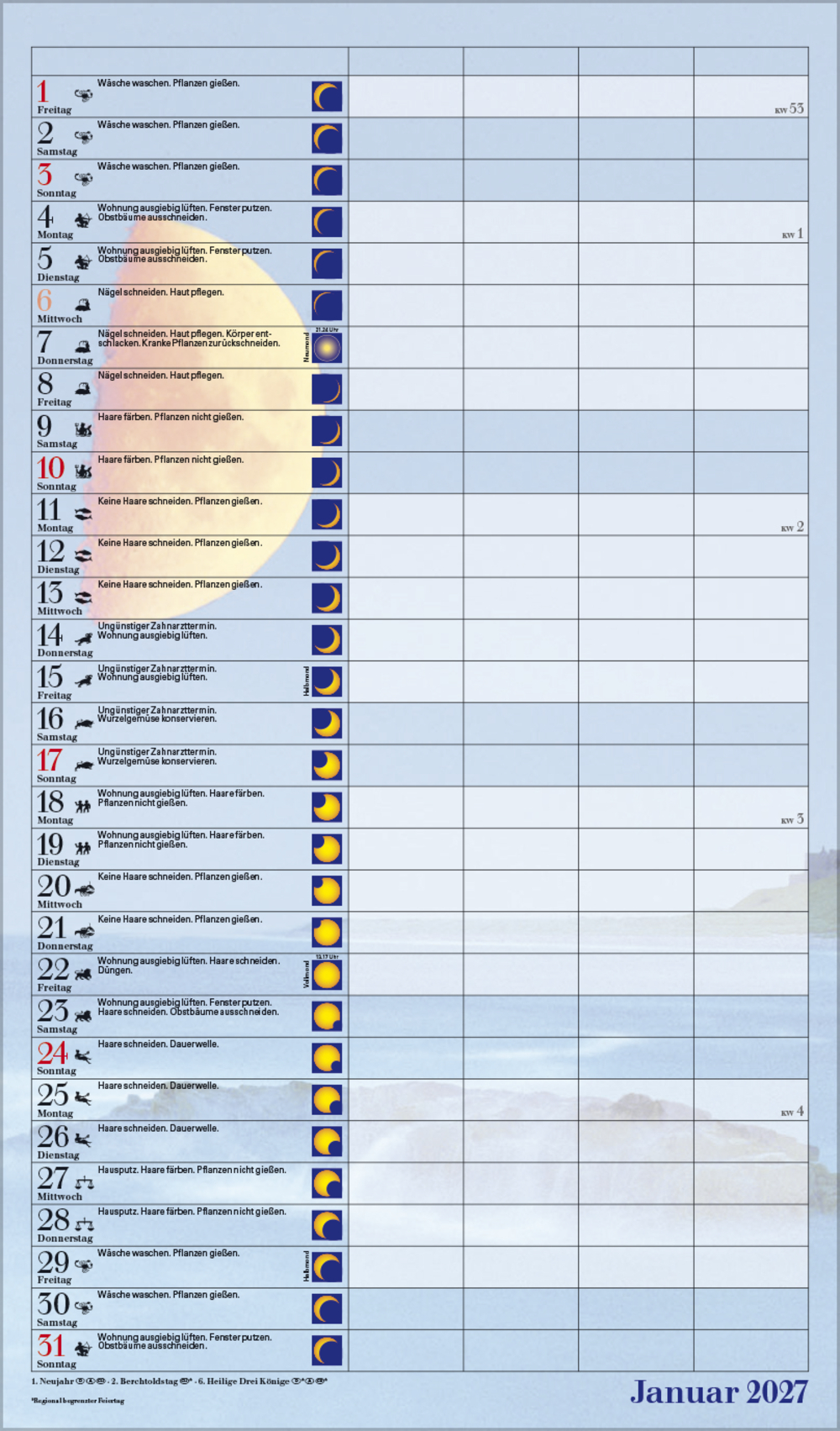This screenshot has height=1431, width=840.
Task: Click the zodiac symbol beside Montag 4
Action: tap(82, 220)
